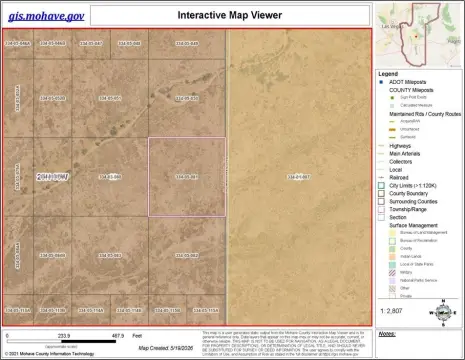Click the Bureau of Reclamation swatch
The image size is (465, 360).
click(392, 241)
